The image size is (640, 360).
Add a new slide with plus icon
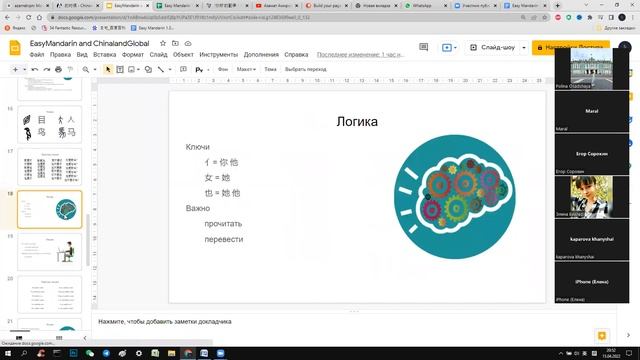[x=15, y=69]
